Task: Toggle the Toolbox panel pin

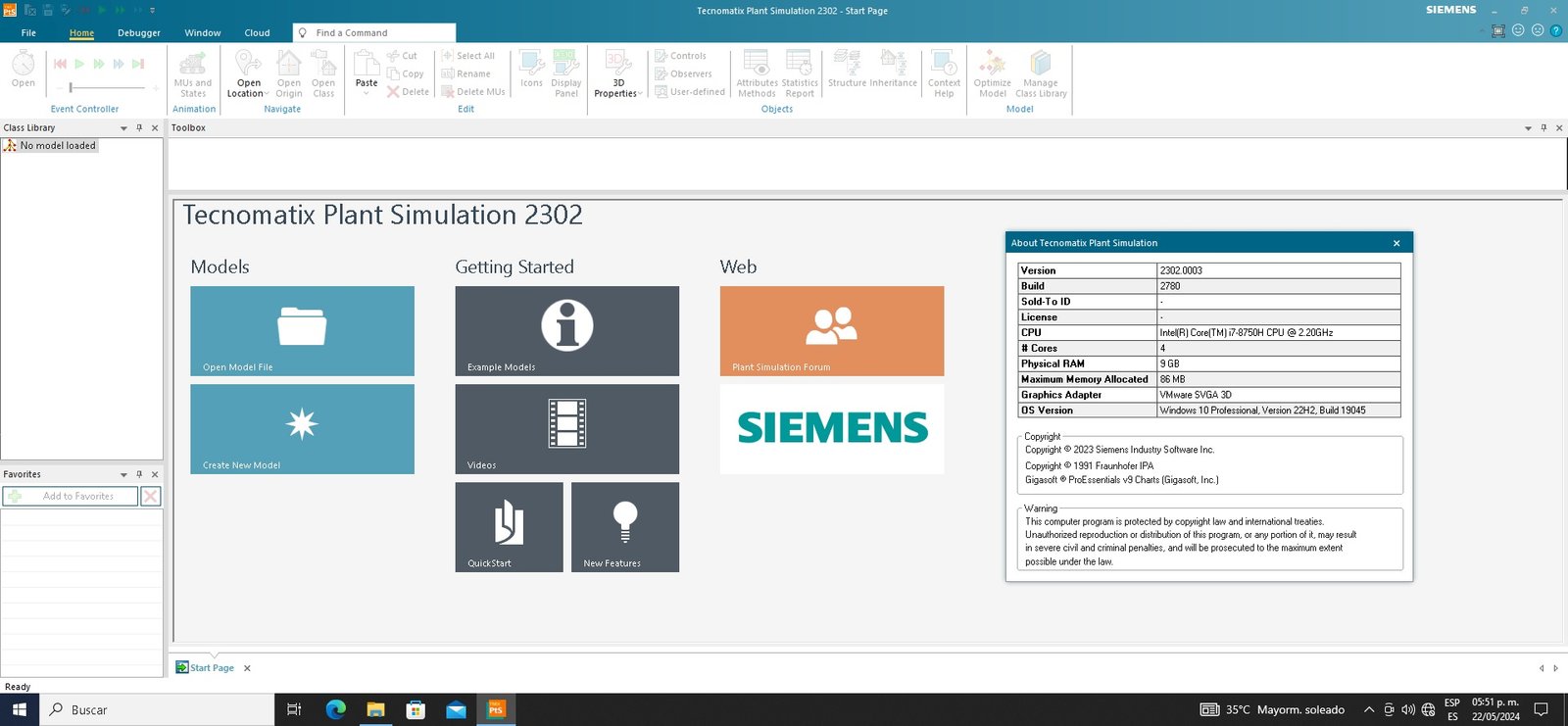Action: tap(1543, 128)
